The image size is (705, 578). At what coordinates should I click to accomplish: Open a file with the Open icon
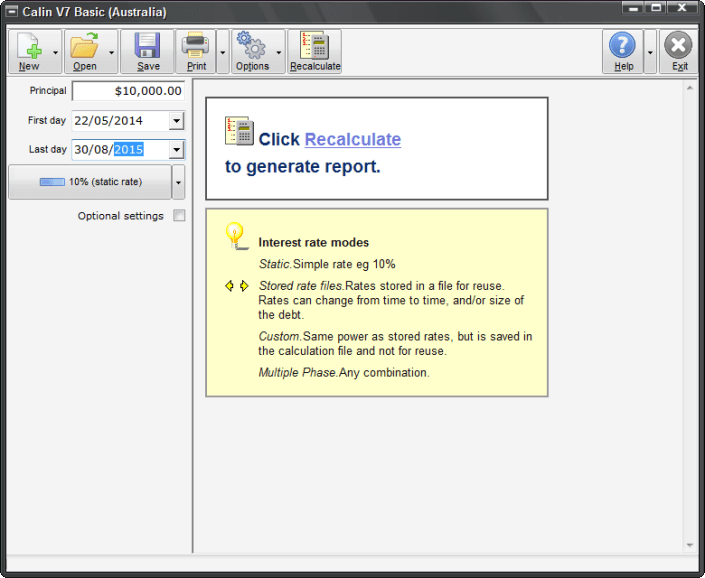[x=85, y=45]
